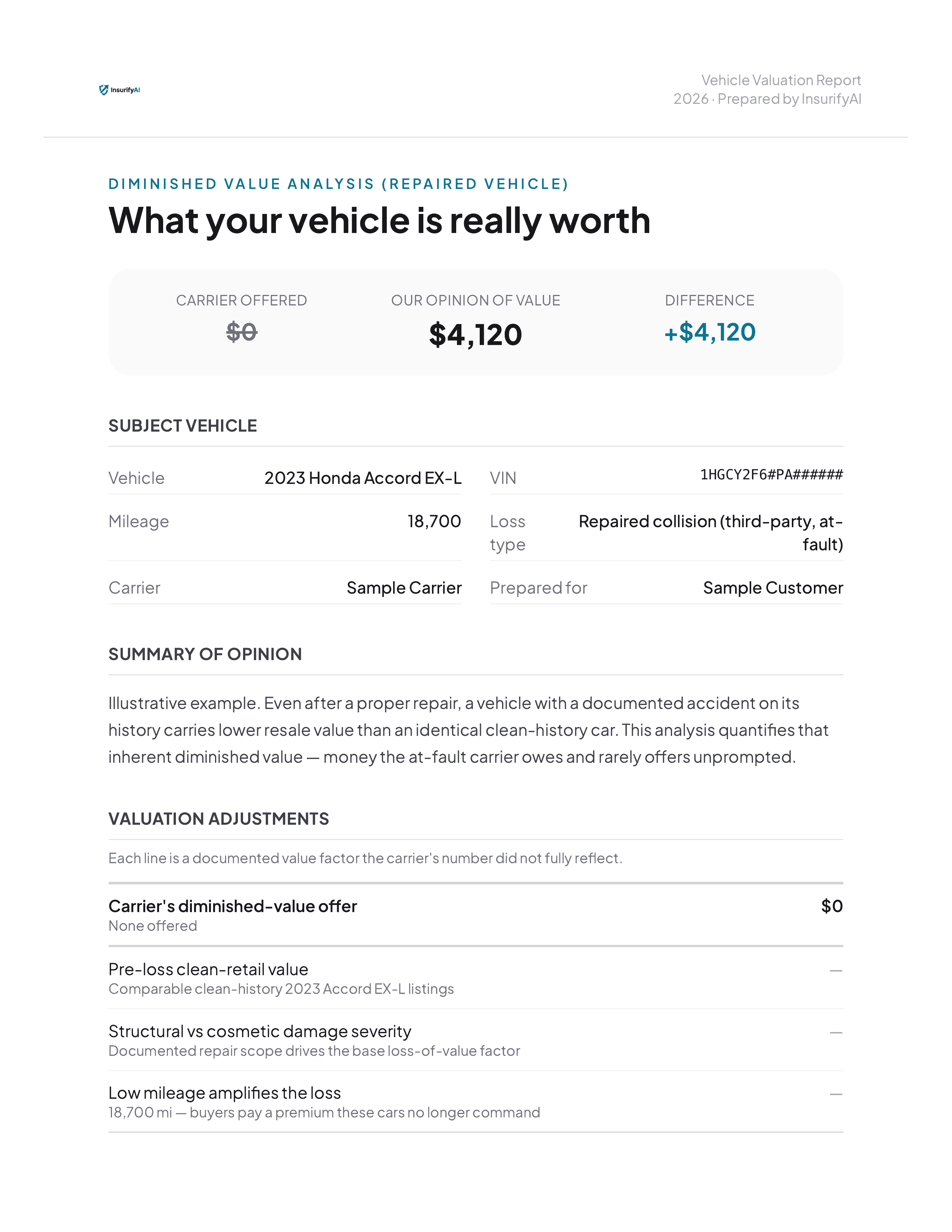Click the Structural vs cosmetic damage severity row
The height and width of the screenshot is (1232, 952).
coord(475,1040)
